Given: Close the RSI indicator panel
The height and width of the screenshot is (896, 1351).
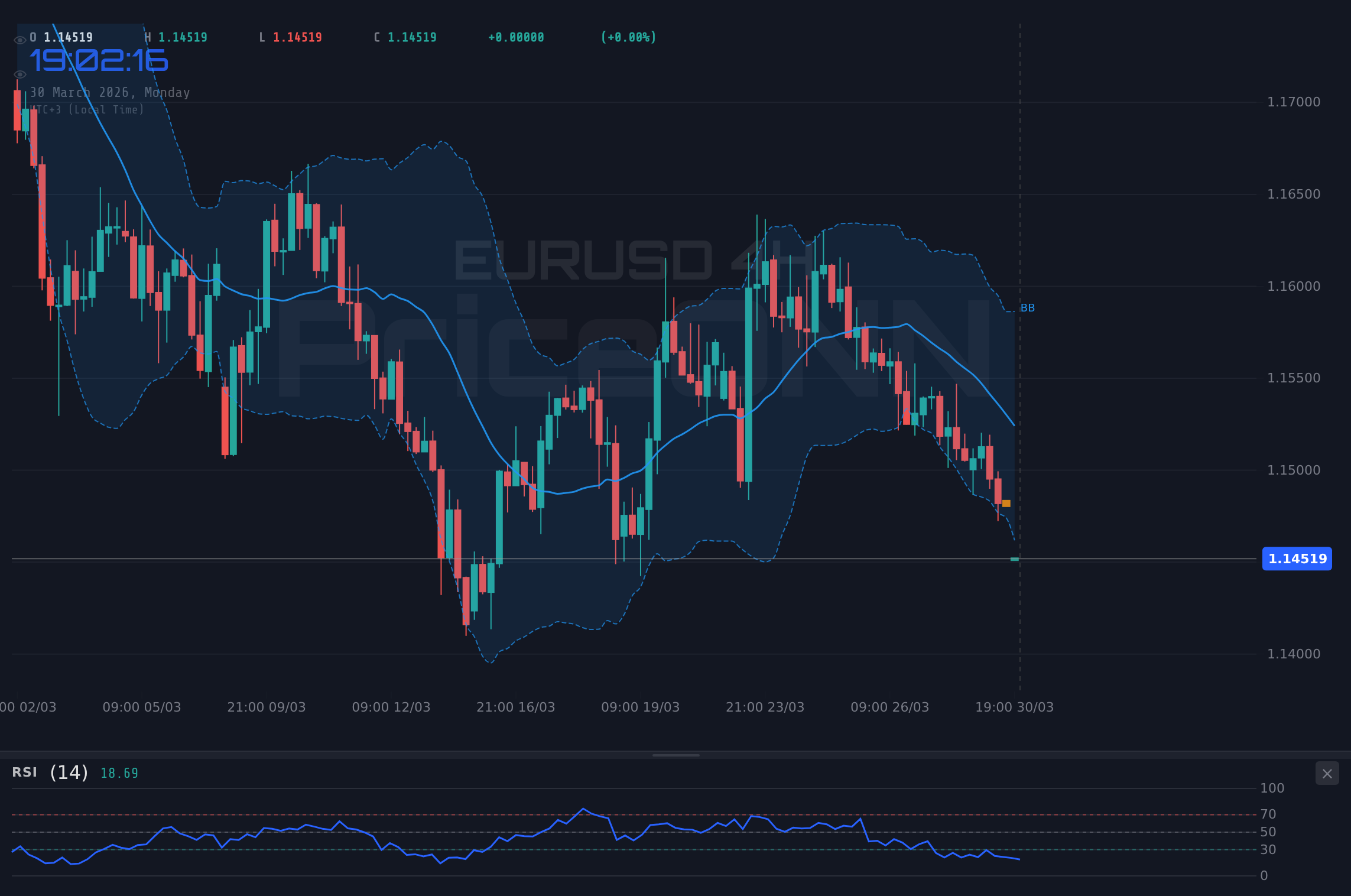Looking at the screenshot, I should click(1327, 773).
